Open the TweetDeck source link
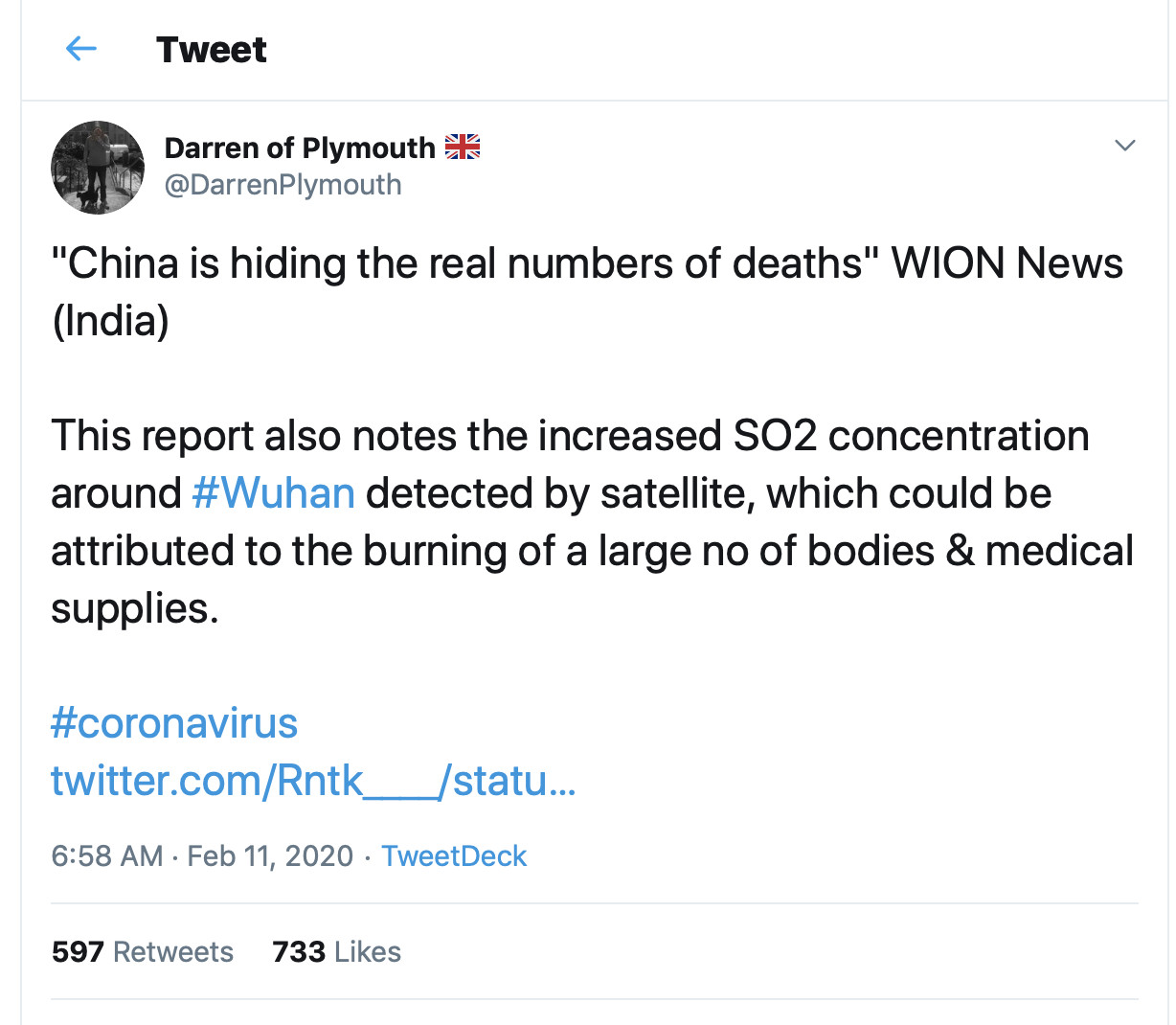 [x=454, y=855]
